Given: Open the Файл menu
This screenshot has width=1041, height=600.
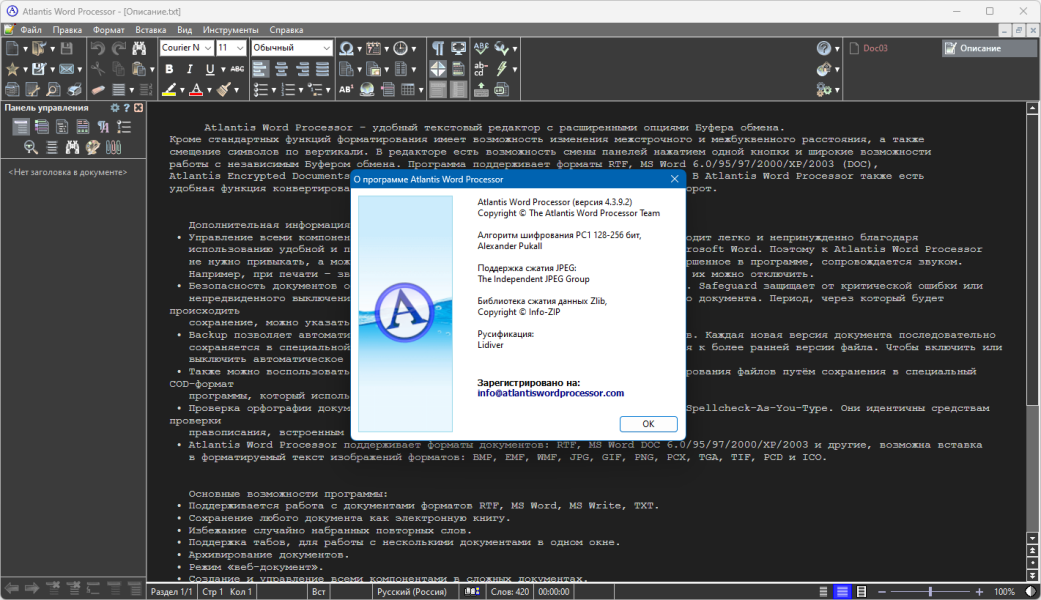Looking at the screenshot, I should pyautogui.click(x=31, y=30).
